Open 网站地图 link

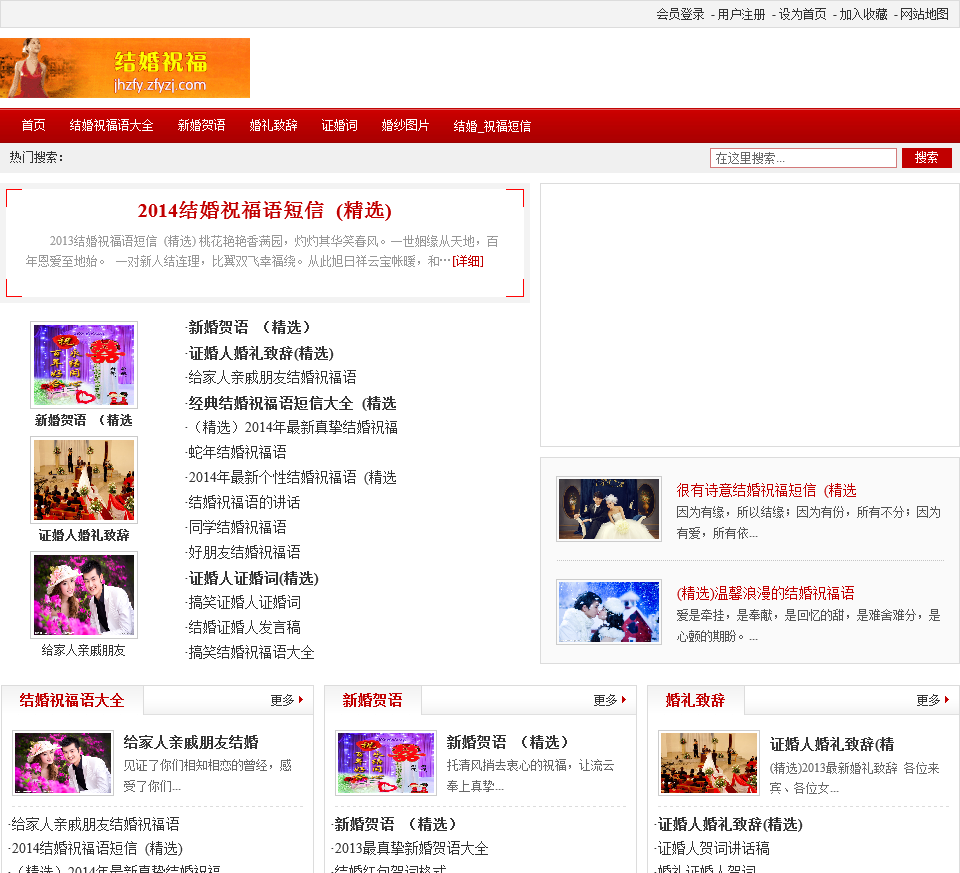coord(924,14)
